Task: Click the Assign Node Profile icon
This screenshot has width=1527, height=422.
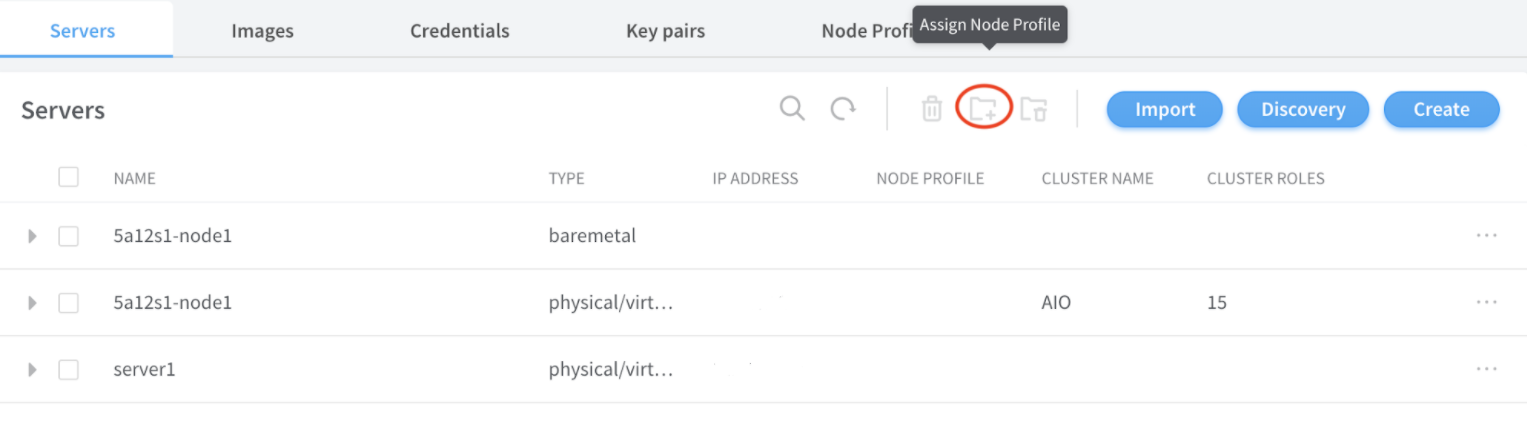Action: point(984,108)
